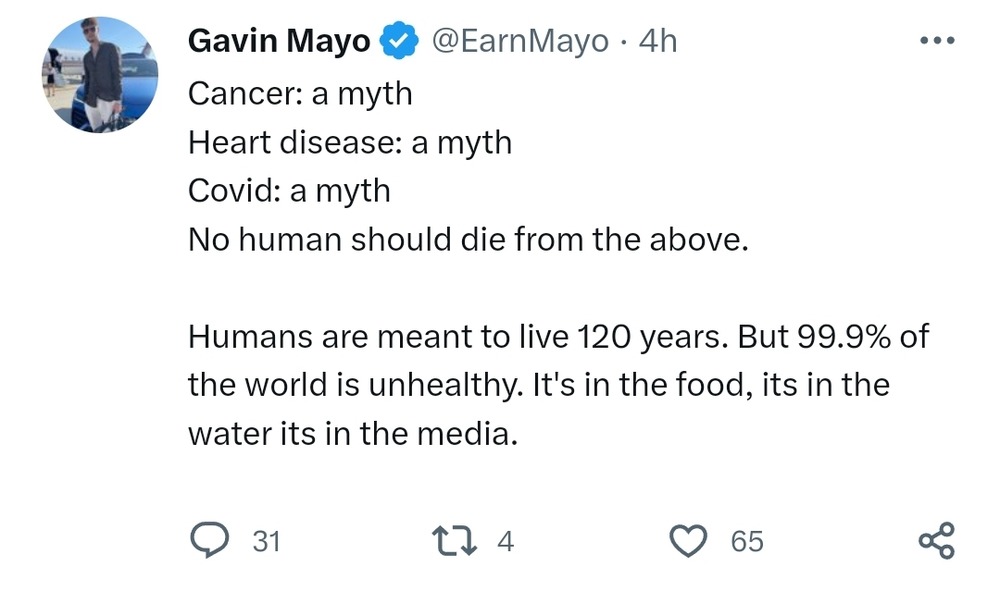Viewport: 1000px width, 591px height.
Task: Click the 'Cancer: a myth' line
Action: [300, 93]
